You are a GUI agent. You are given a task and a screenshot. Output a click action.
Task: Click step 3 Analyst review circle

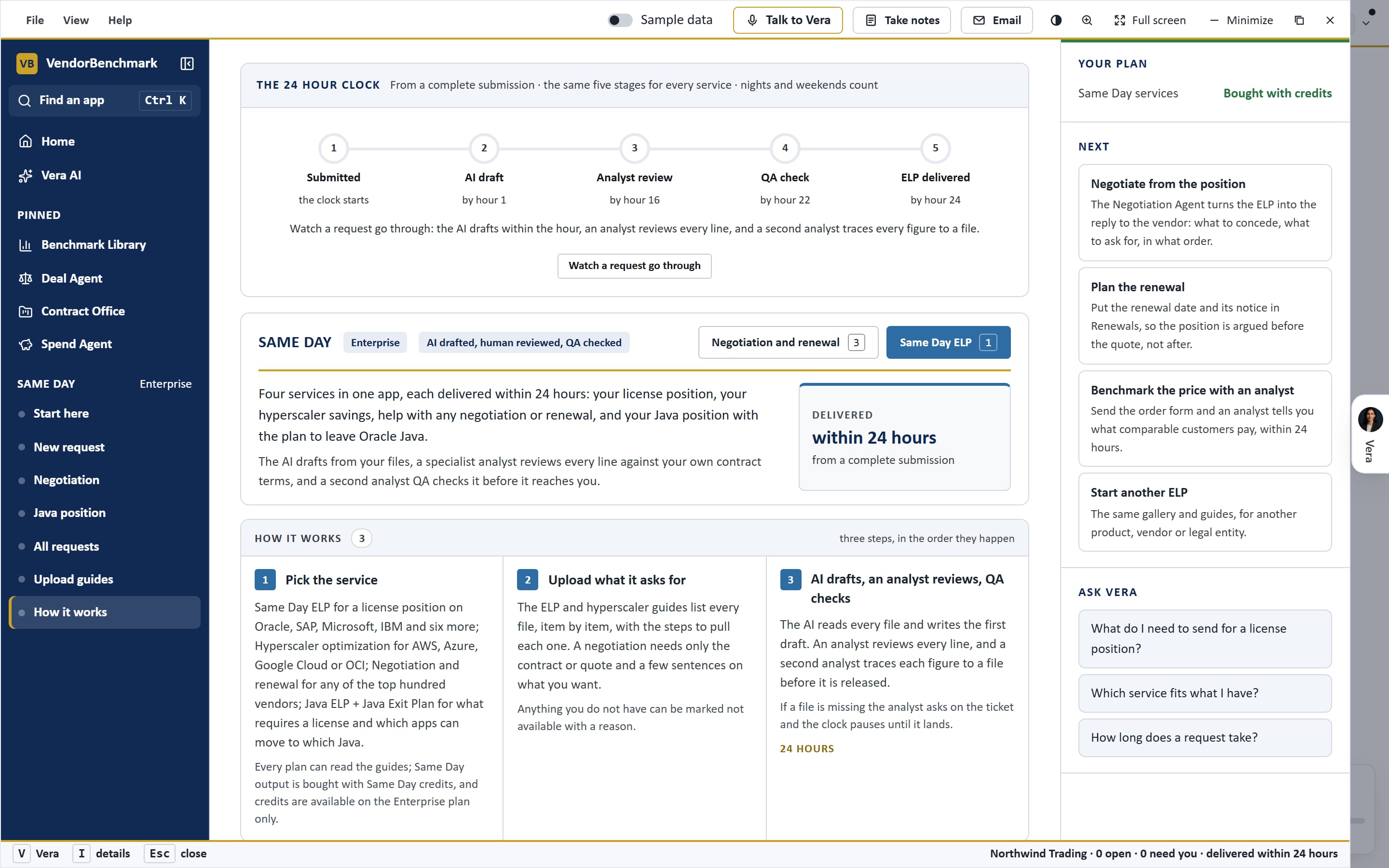pos(634,148)
